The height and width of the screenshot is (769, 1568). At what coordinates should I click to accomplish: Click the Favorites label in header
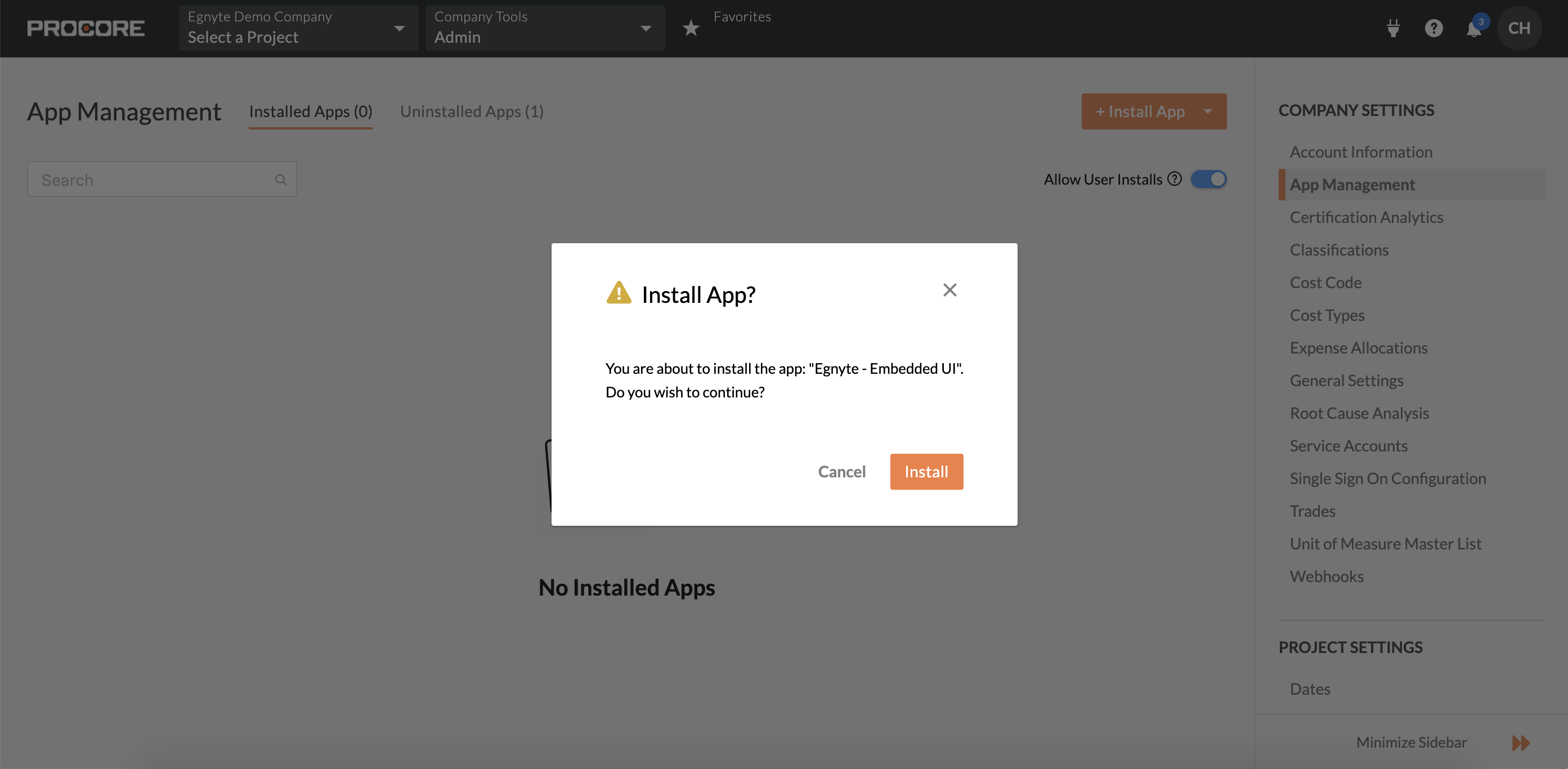pyautogui.click(x=742, y=16)
